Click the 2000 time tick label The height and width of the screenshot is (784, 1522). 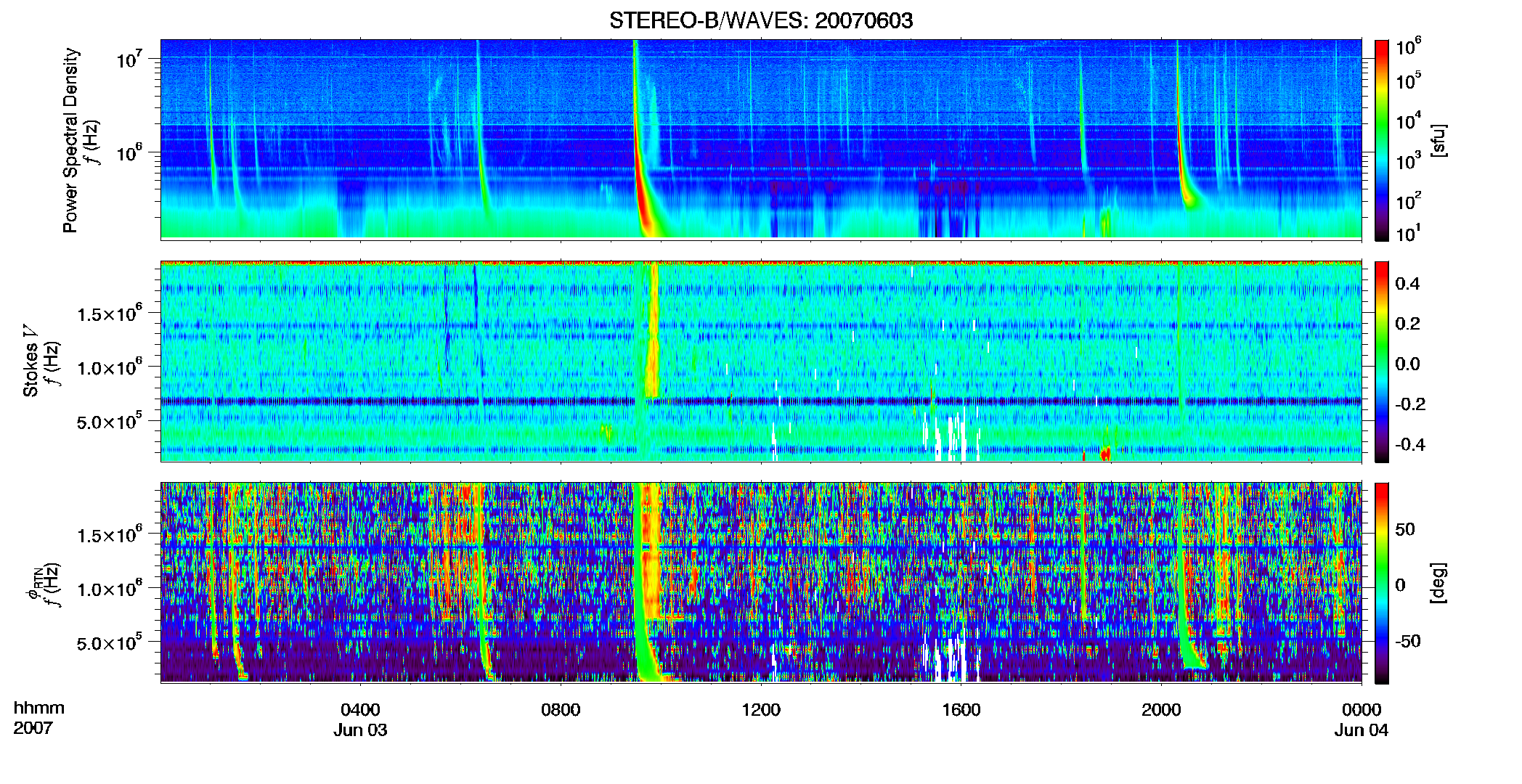pyautogui.click(x=1161, y=710)
